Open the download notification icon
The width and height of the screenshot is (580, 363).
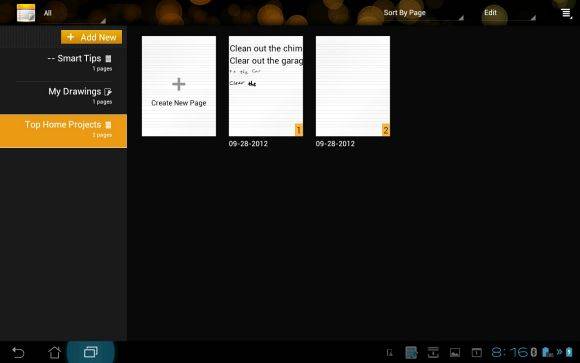(433, 353)
